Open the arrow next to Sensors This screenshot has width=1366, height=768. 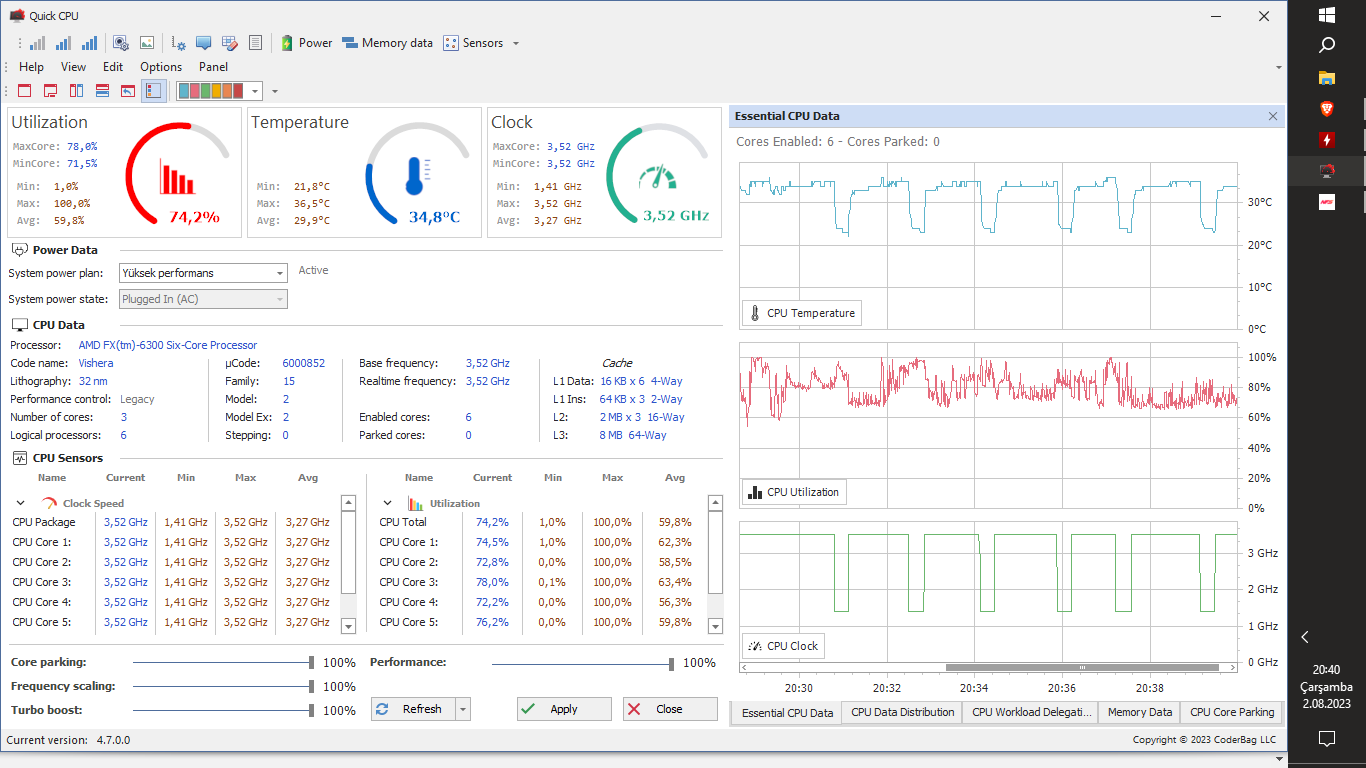point(516,43)
